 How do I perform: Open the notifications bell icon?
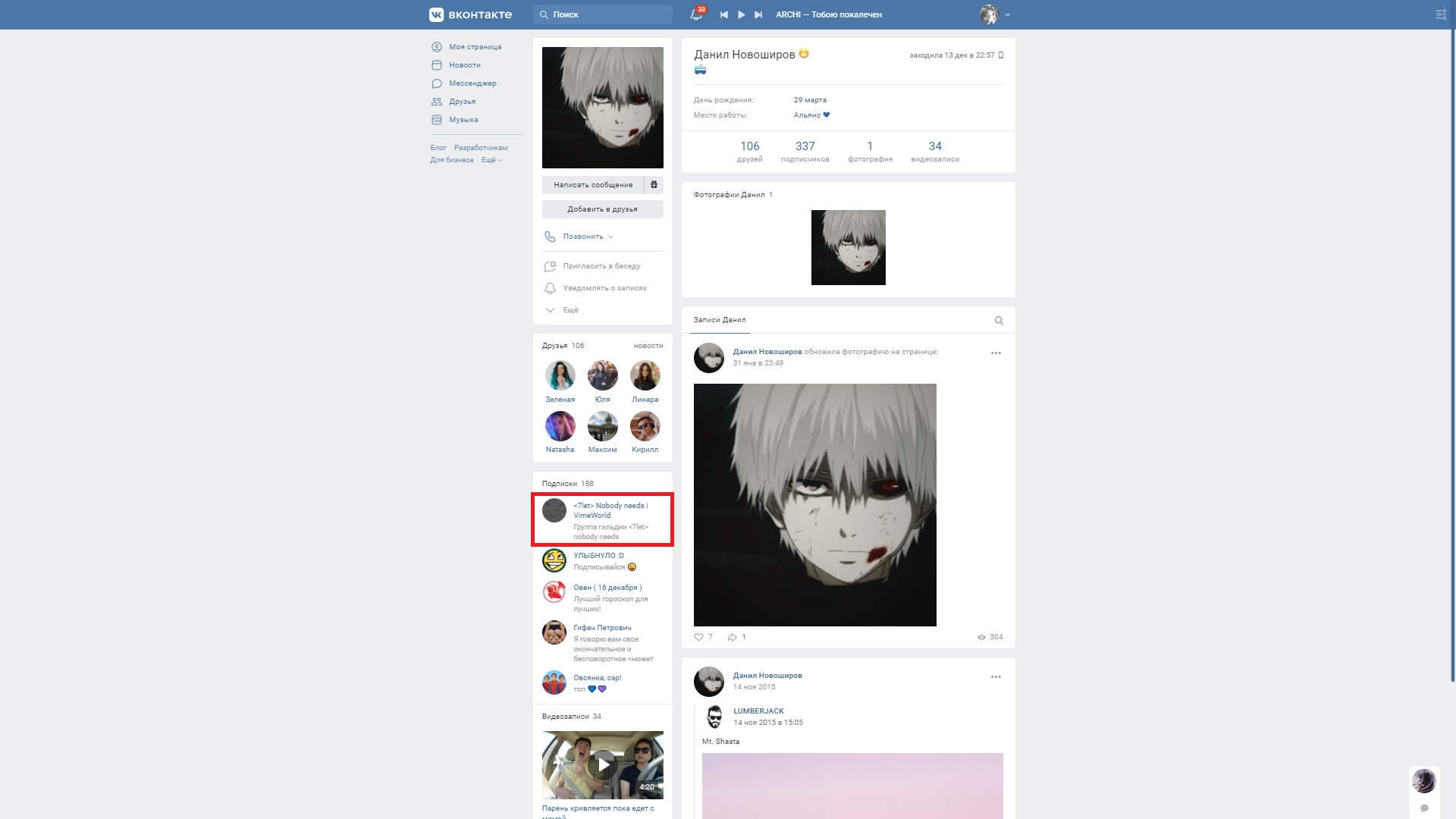click(695, 14)
